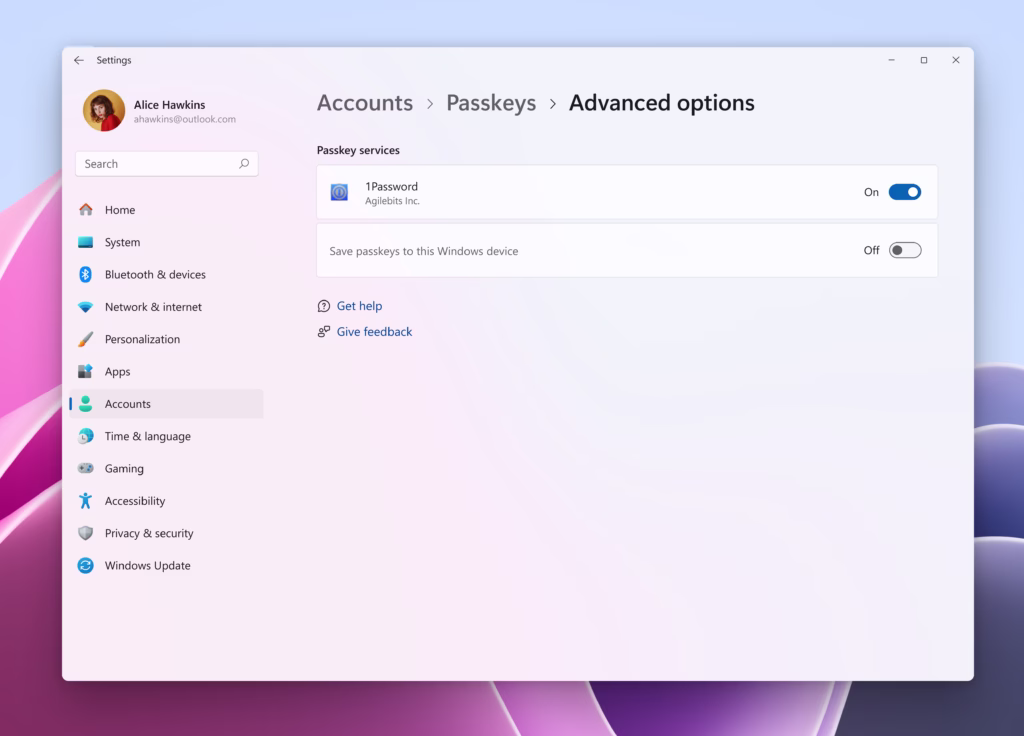Open Privacy & security settings
The image size is (1024, 736).
point(87,533)
